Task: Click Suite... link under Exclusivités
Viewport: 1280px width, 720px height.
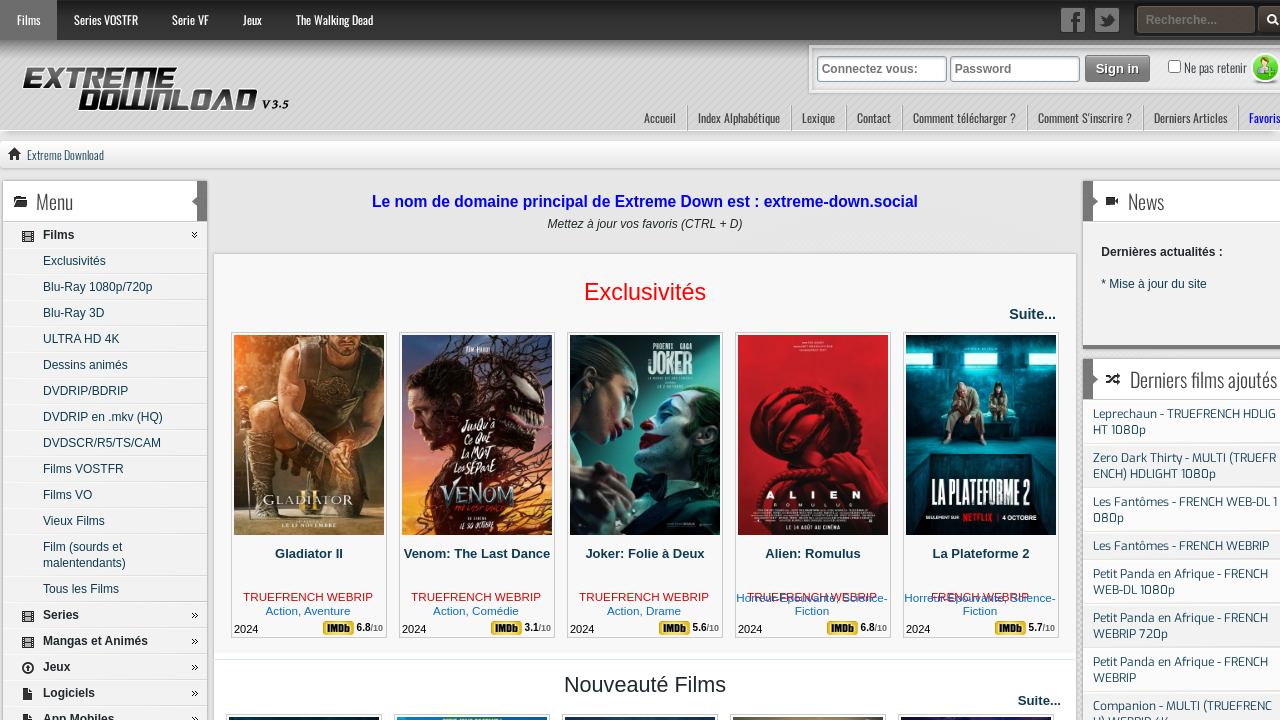Action: pos(1032,314)
